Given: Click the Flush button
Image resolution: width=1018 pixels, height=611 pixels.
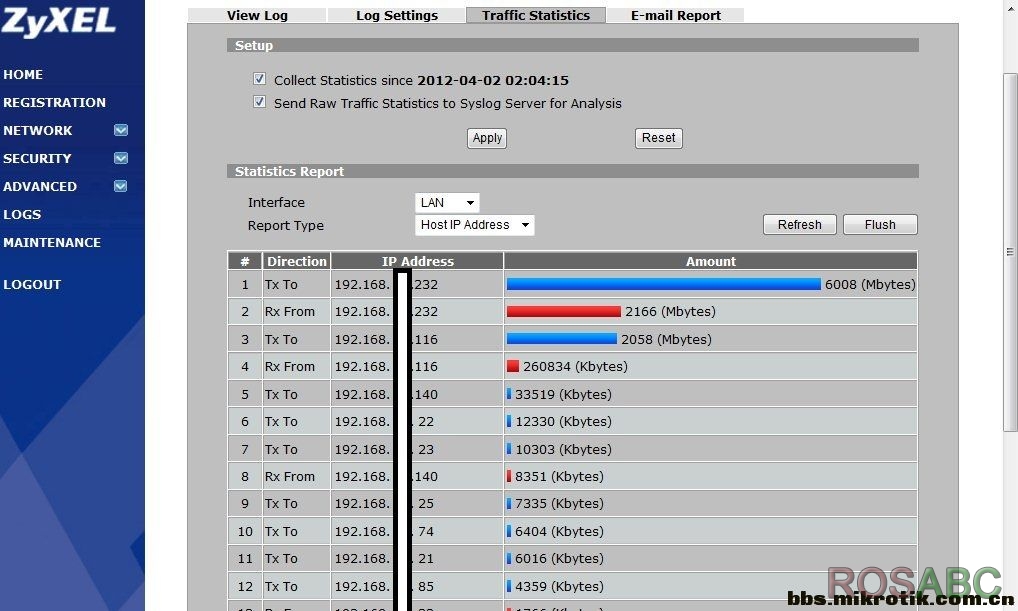Looking at the screenshot, I should (x=880, y=225).
